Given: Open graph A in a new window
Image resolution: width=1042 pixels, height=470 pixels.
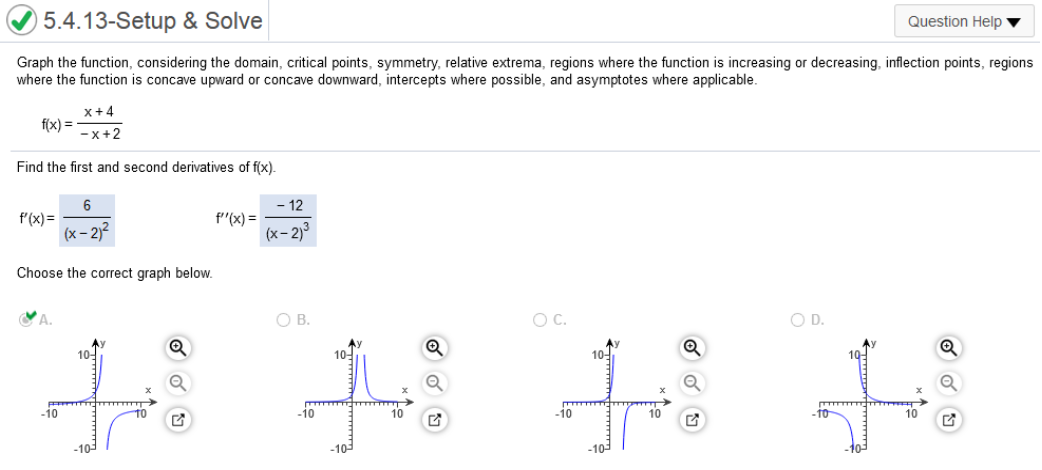Looking at the screenshot, I should [x=177, y=419].
